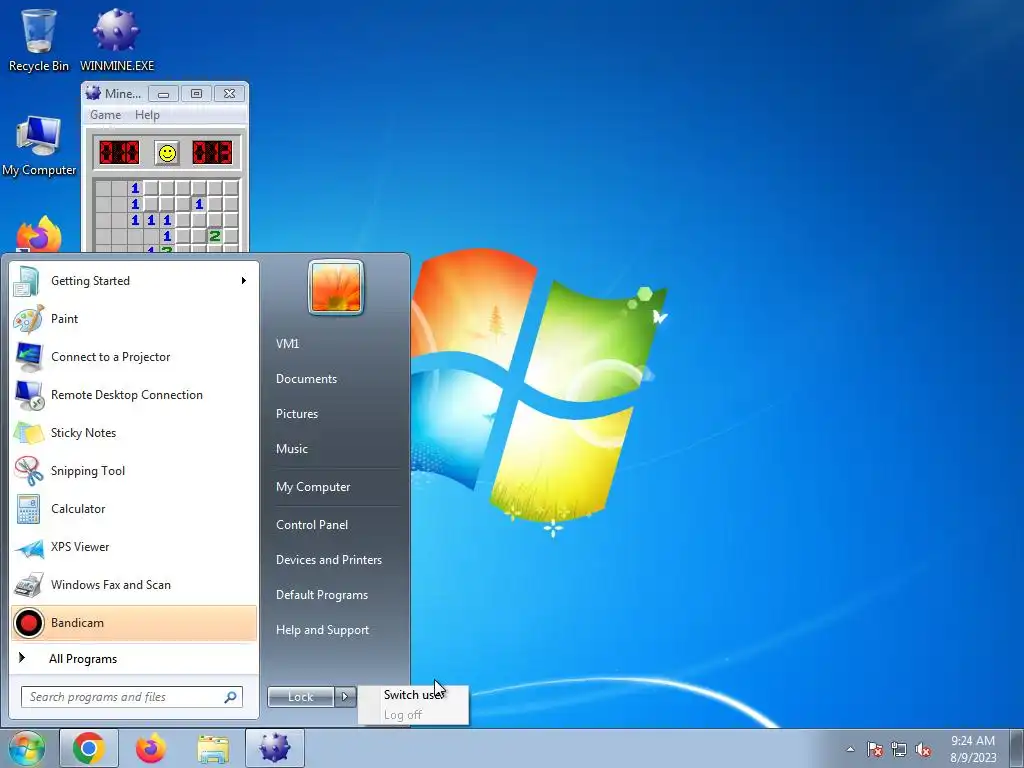Click the Calculator icon
The height and width of the screenshot is (768, 1024).
pos(28,509)
